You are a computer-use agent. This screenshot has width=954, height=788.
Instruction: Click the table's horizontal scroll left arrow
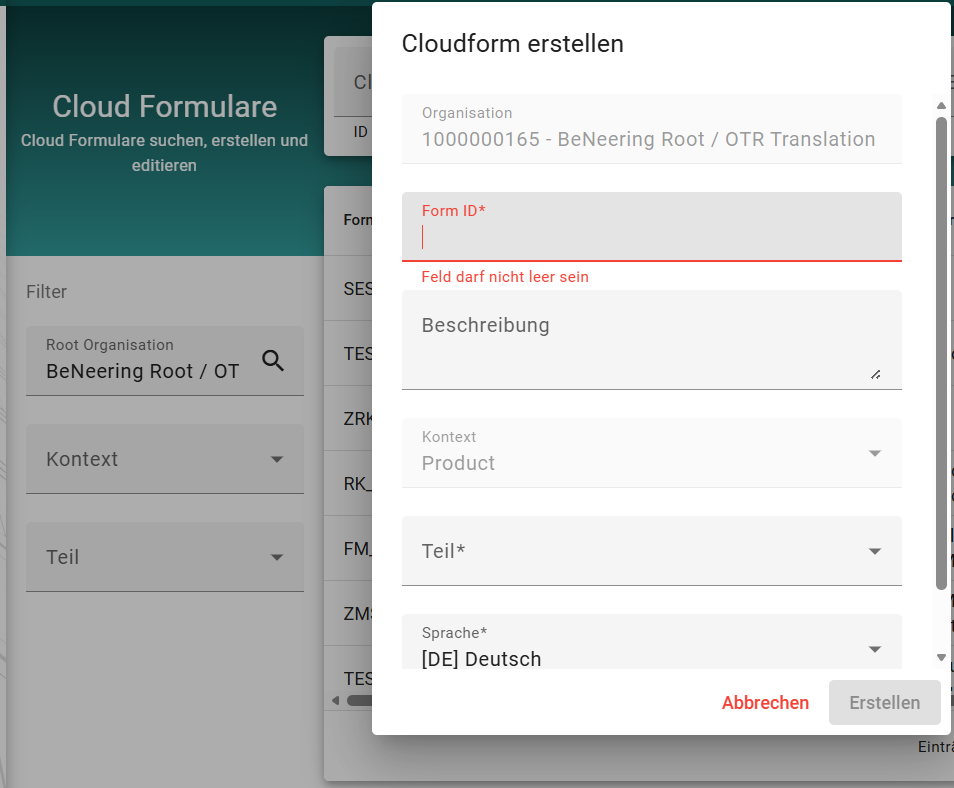point(335,700)
